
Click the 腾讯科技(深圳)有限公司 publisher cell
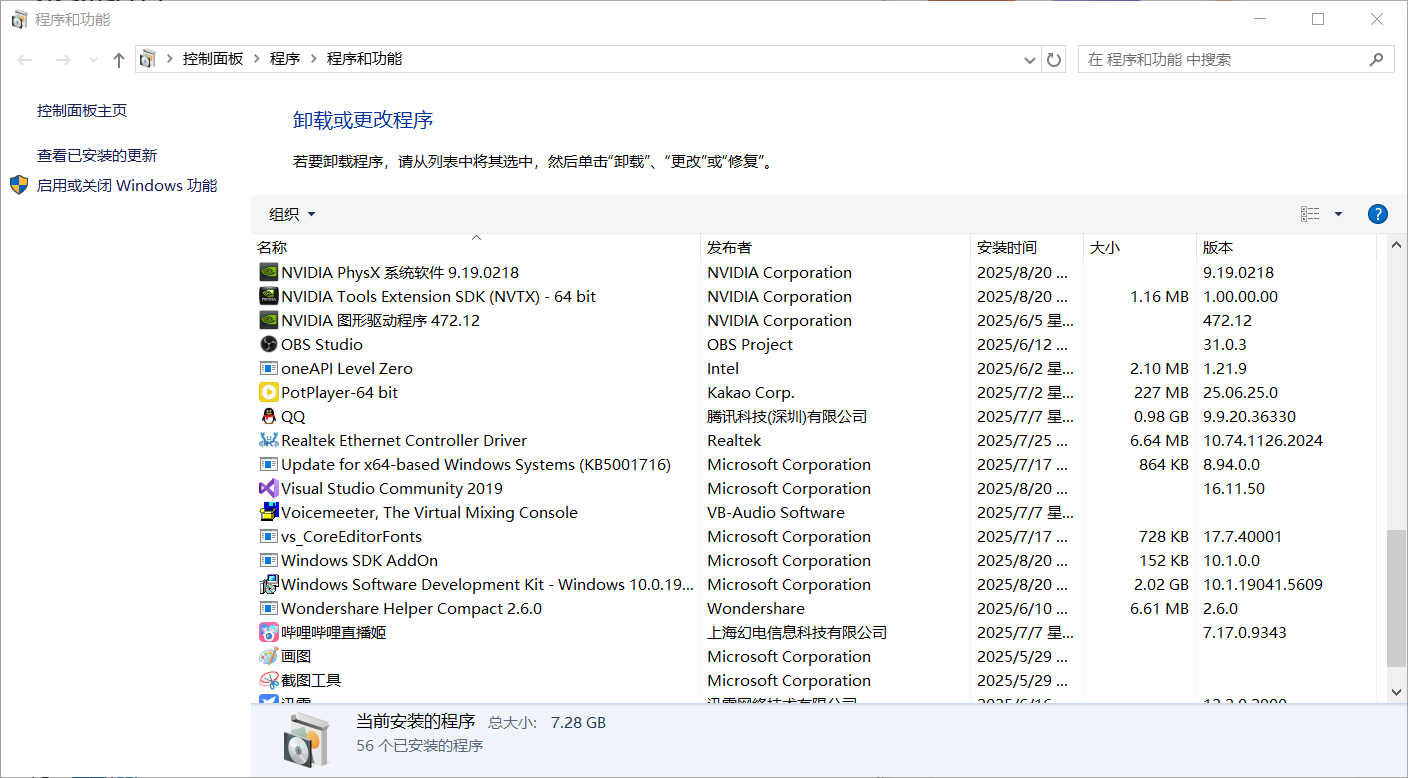point(787,416)
